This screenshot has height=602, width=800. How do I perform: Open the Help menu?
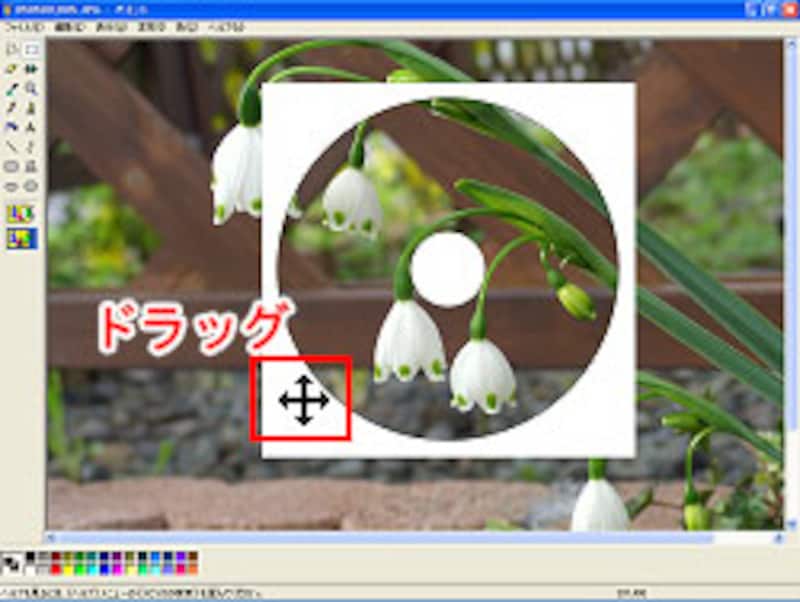(x=227, y=27)
